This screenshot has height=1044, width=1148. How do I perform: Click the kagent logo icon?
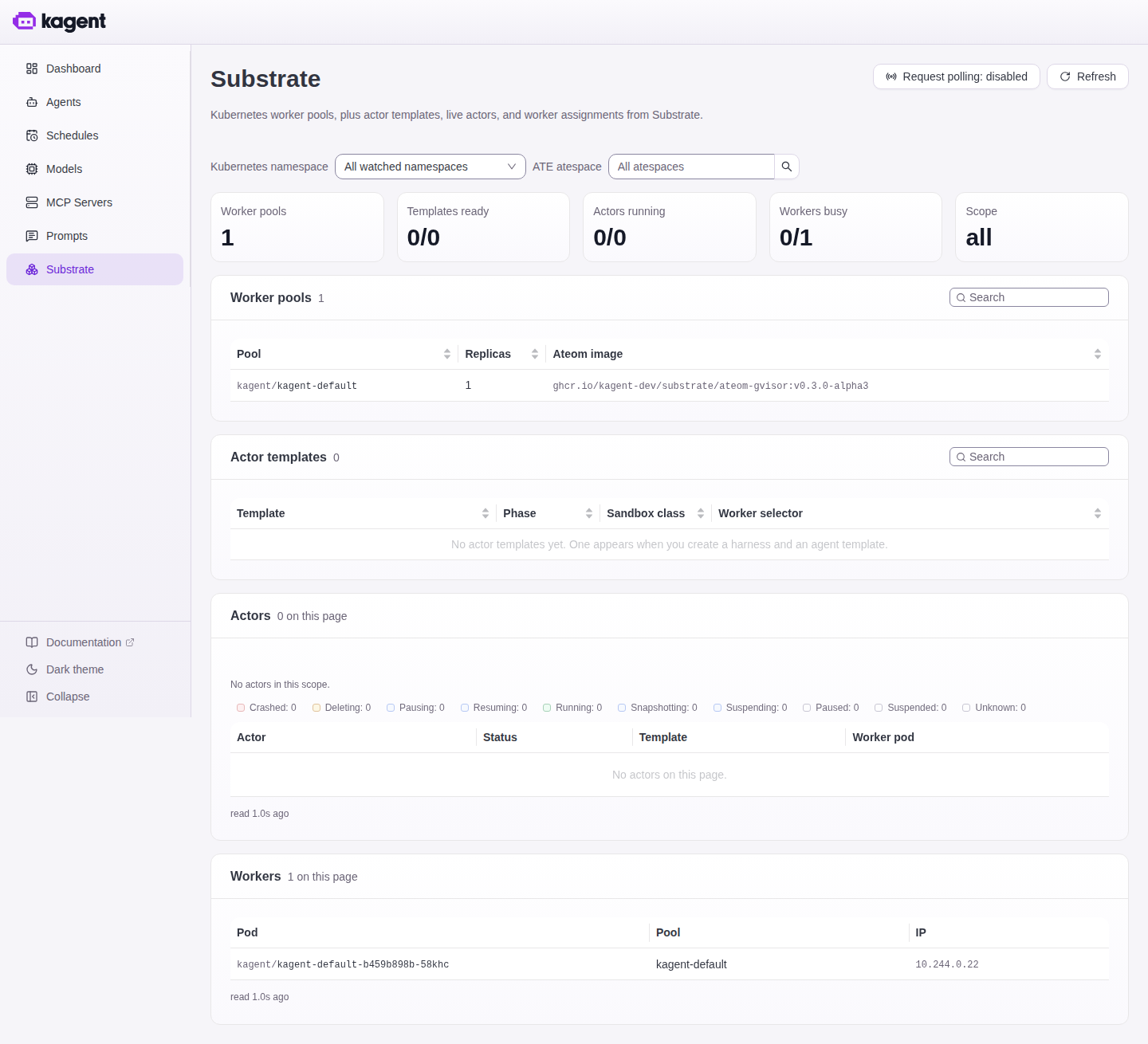tap(25, 22)
